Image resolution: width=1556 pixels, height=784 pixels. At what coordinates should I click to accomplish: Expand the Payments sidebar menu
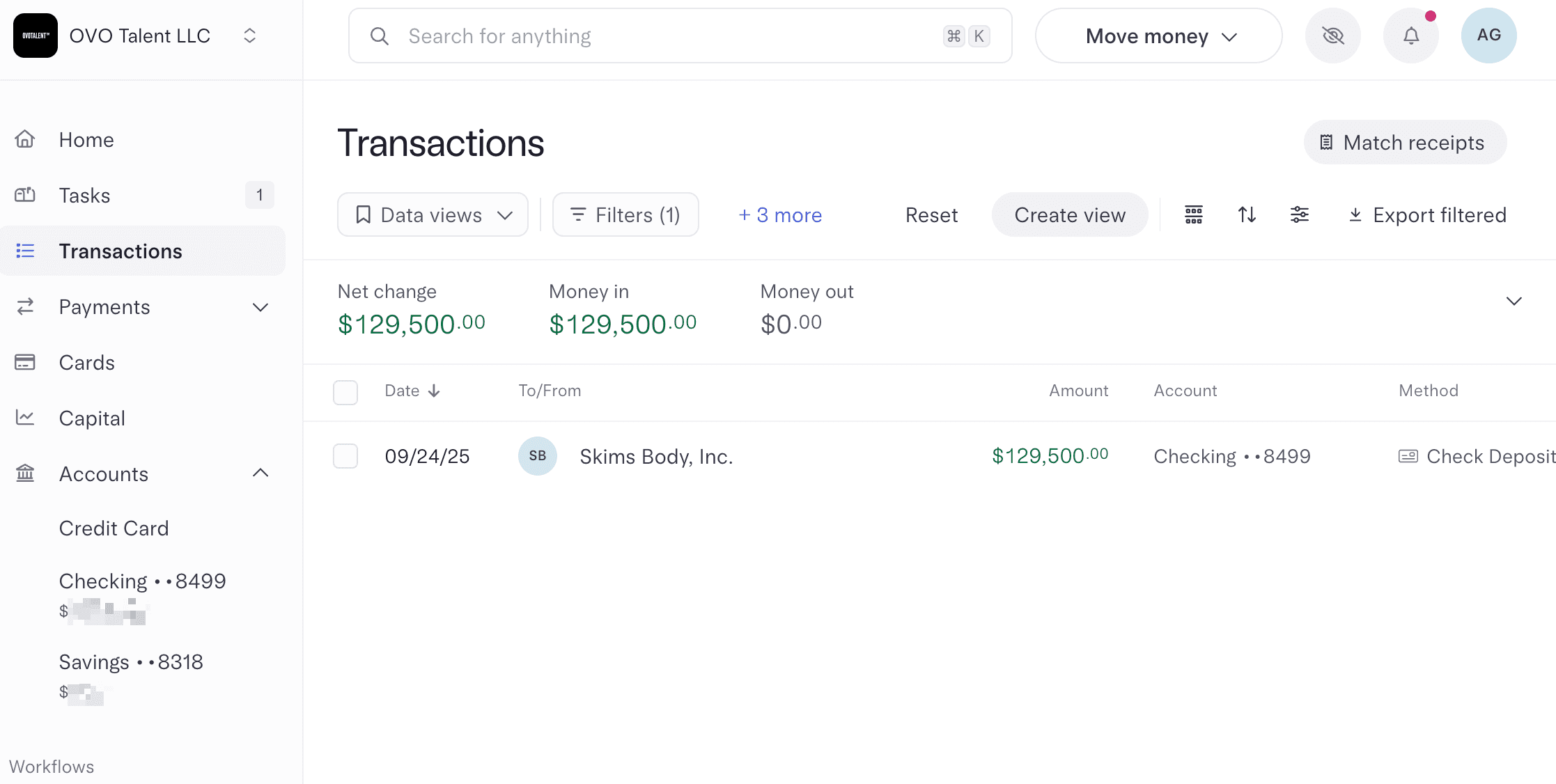pyautogui.click(x=260, y=307)
